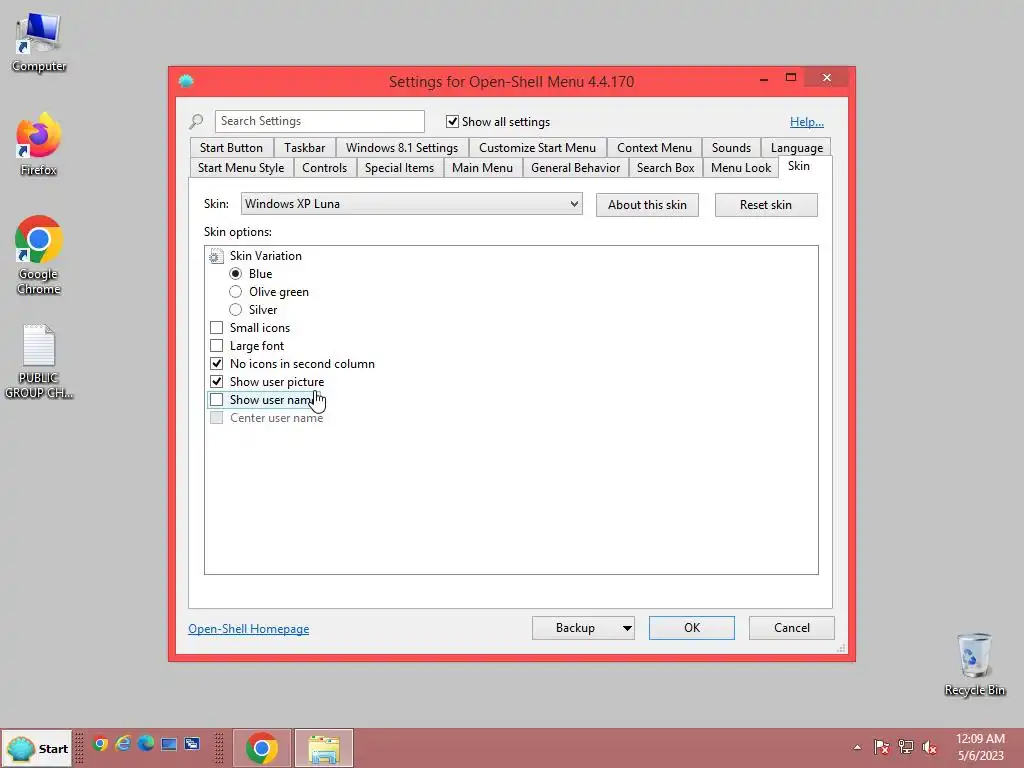Click the Skin Variation gear icon

[216, 256]
